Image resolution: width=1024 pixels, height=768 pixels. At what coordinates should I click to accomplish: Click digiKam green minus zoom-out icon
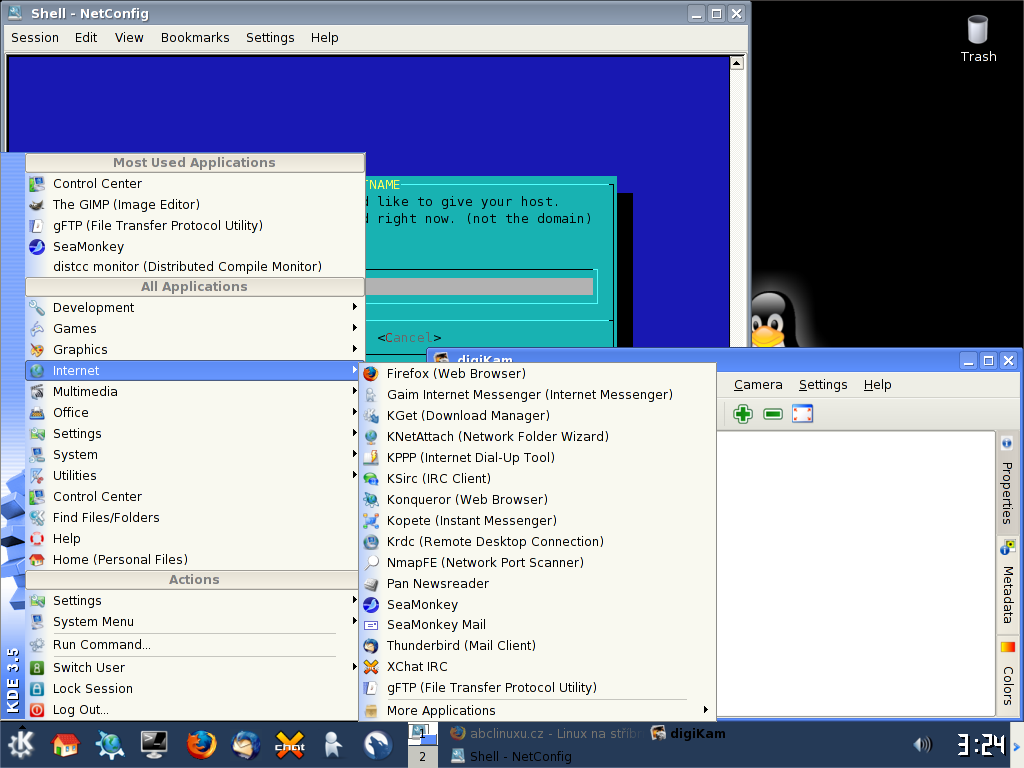click(773, 414)
